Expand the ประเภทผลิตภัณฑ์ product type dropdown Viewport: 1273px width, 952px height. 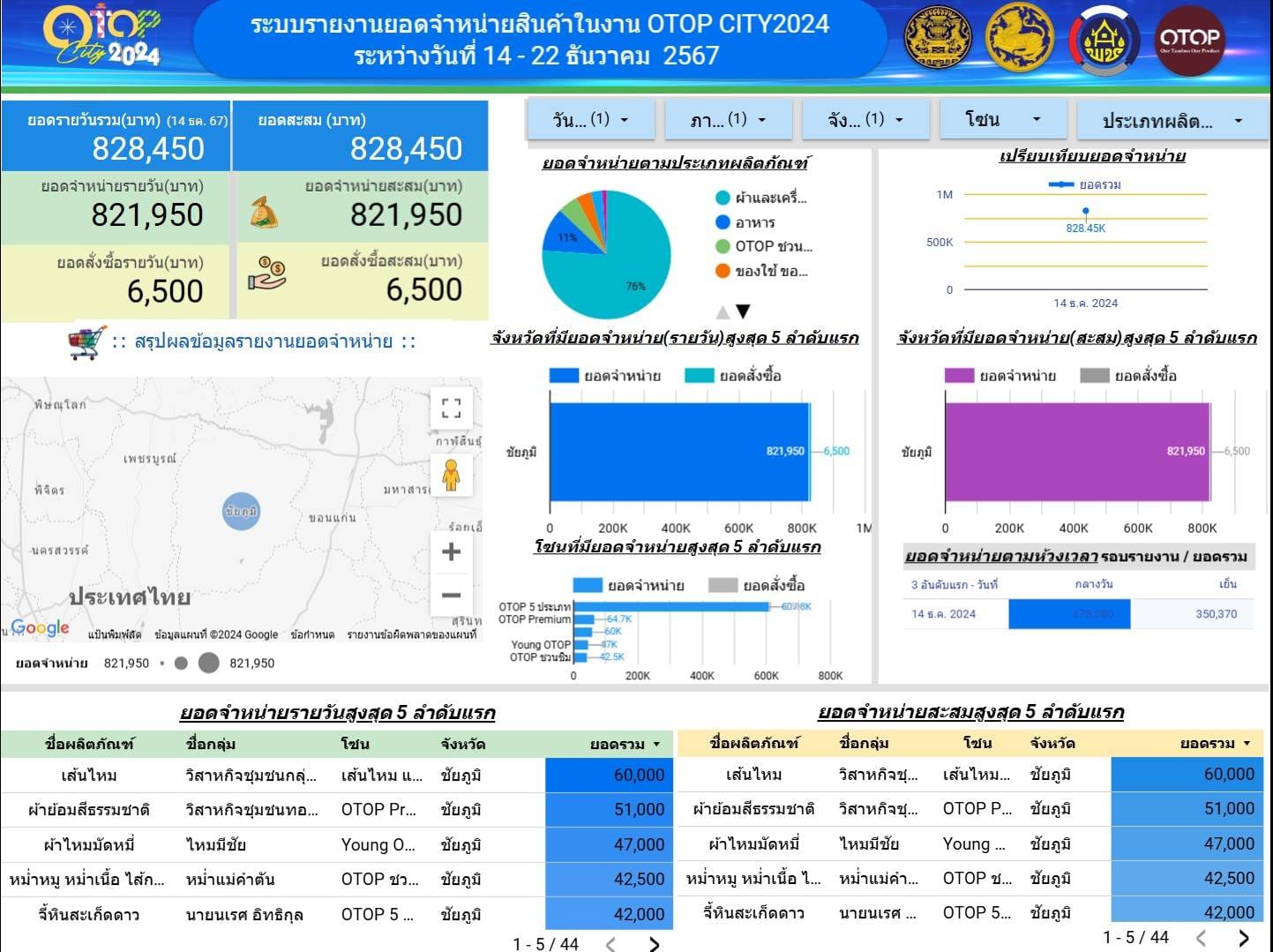click(x=1172, y=122)
